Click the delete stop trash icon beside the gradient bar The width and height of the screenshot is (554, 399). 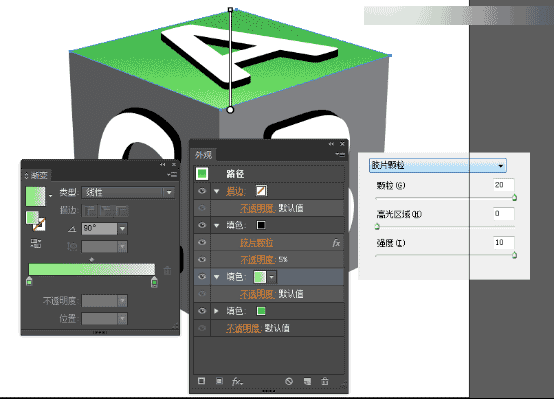tap(167, 271)
